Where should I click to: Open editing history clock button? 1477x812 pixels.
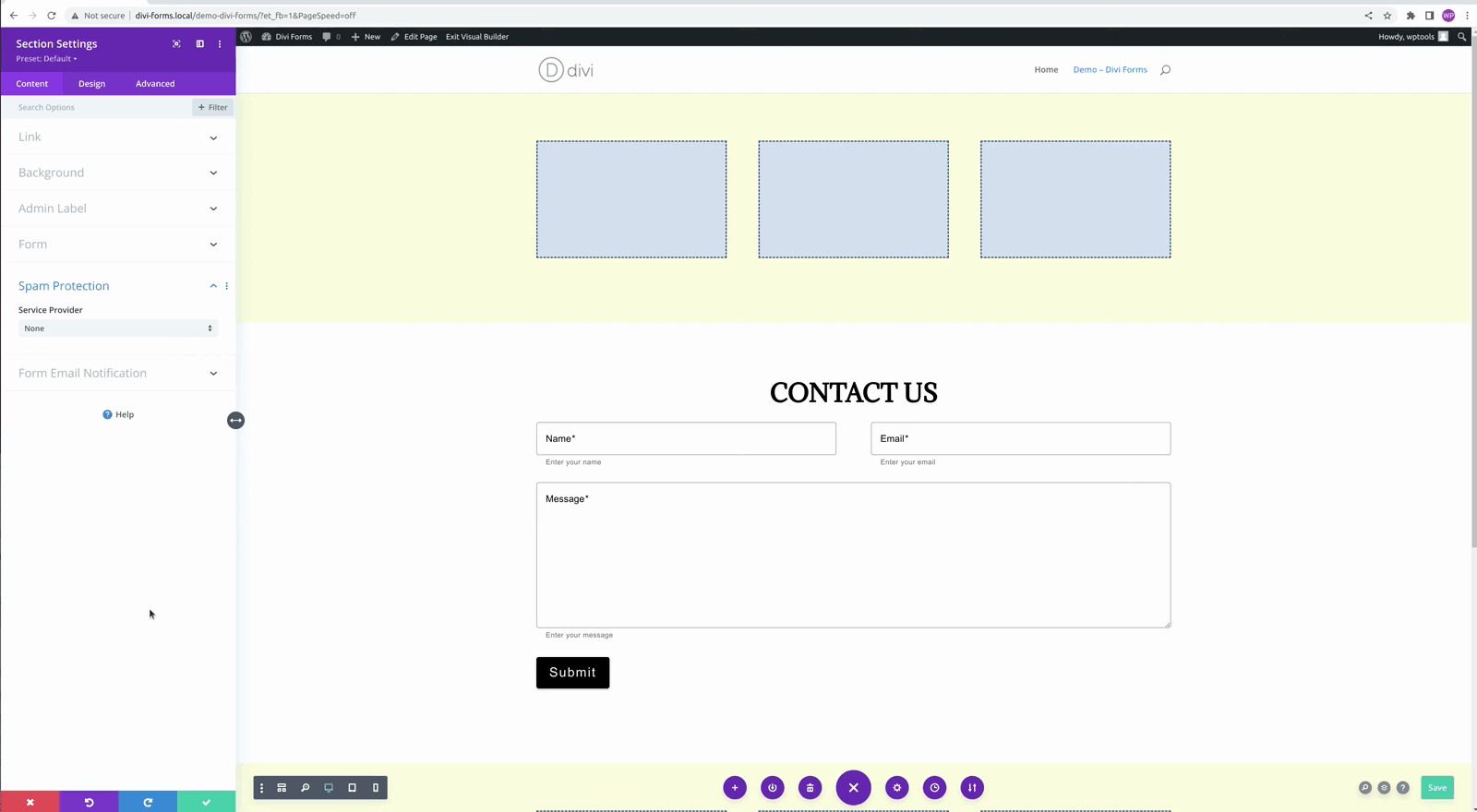click(x=934, y=788)
